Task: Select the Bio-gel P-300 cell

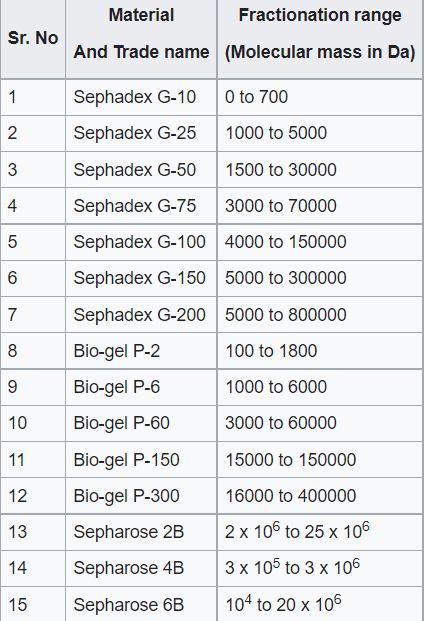Action: pyautogui.click(x=141, y=496)
